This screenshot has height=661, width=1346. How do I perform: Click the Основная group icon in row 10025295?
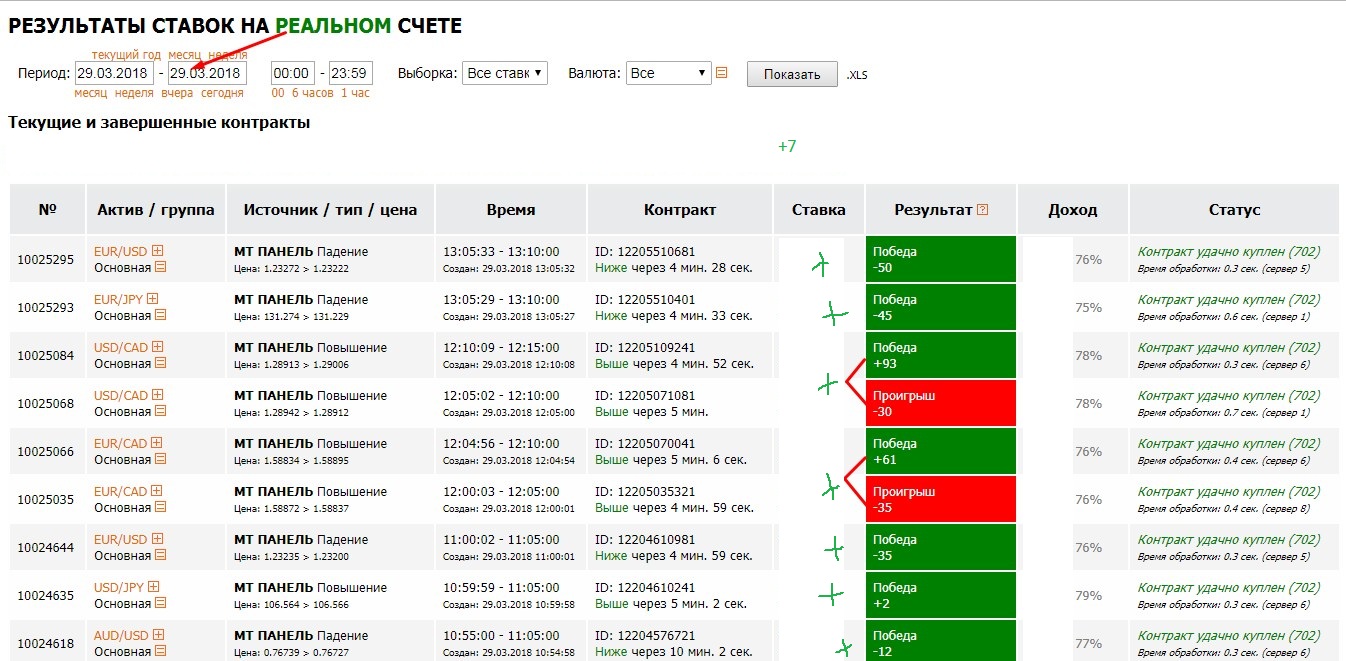pos(161,268)
